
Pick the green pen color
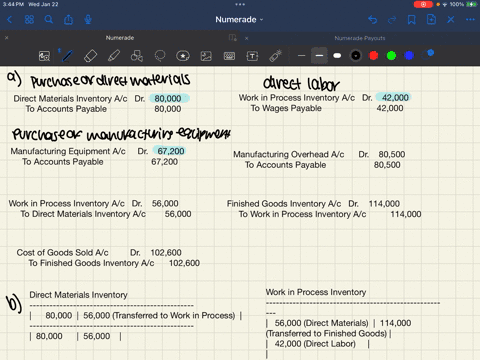click(391, 56)
